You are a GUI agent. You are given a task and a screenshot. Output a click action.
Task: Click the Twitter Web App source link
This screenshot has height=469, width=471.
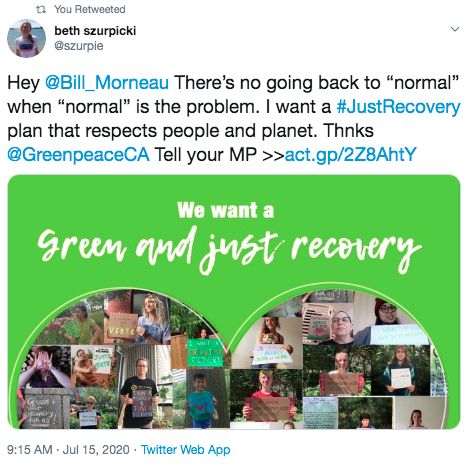pyautogui.click(x=185, y=450)
